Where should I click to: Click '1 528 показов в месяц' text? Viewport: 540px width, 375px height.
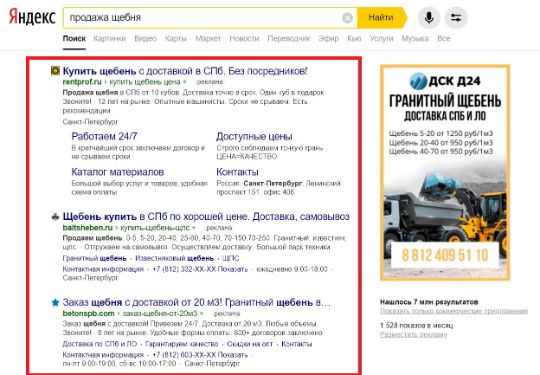[417, 325]
